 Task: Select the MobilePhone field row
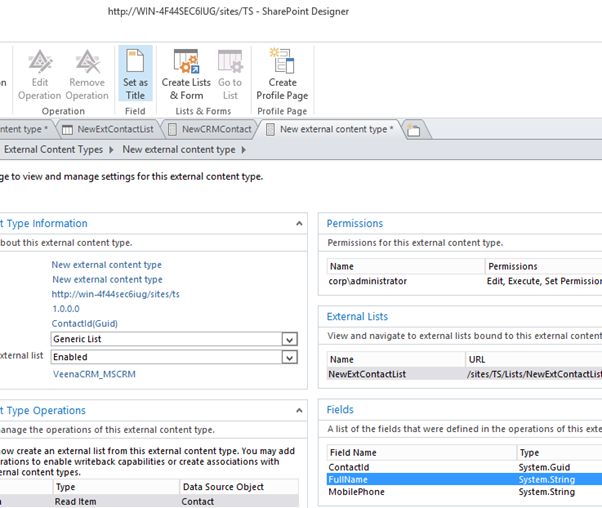(x=420, y=492)
